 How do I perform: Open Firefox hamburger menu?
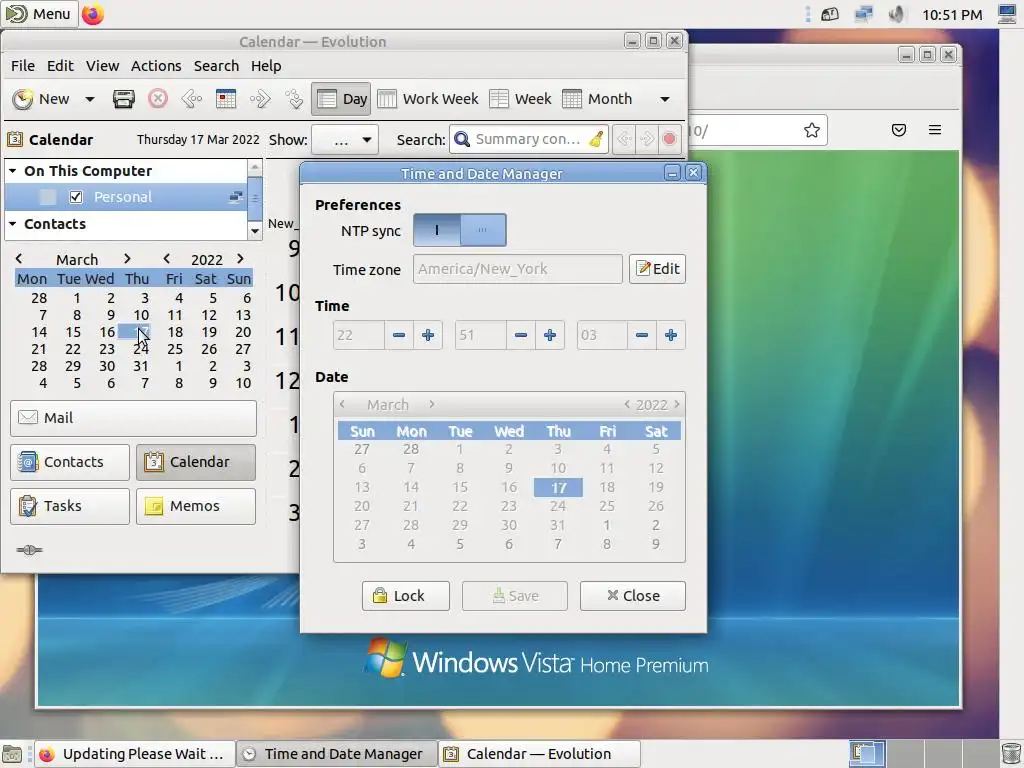[935, 130]
